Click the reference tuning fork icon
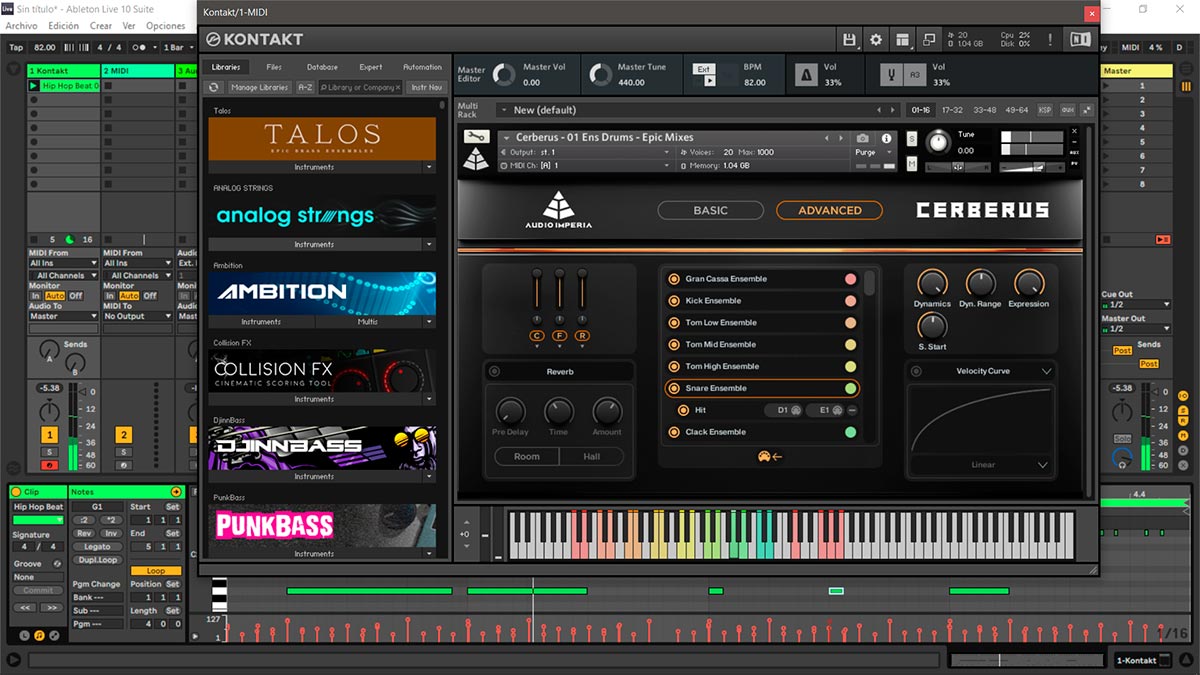Screen dimensions: 1200x675 coord(890,75)
